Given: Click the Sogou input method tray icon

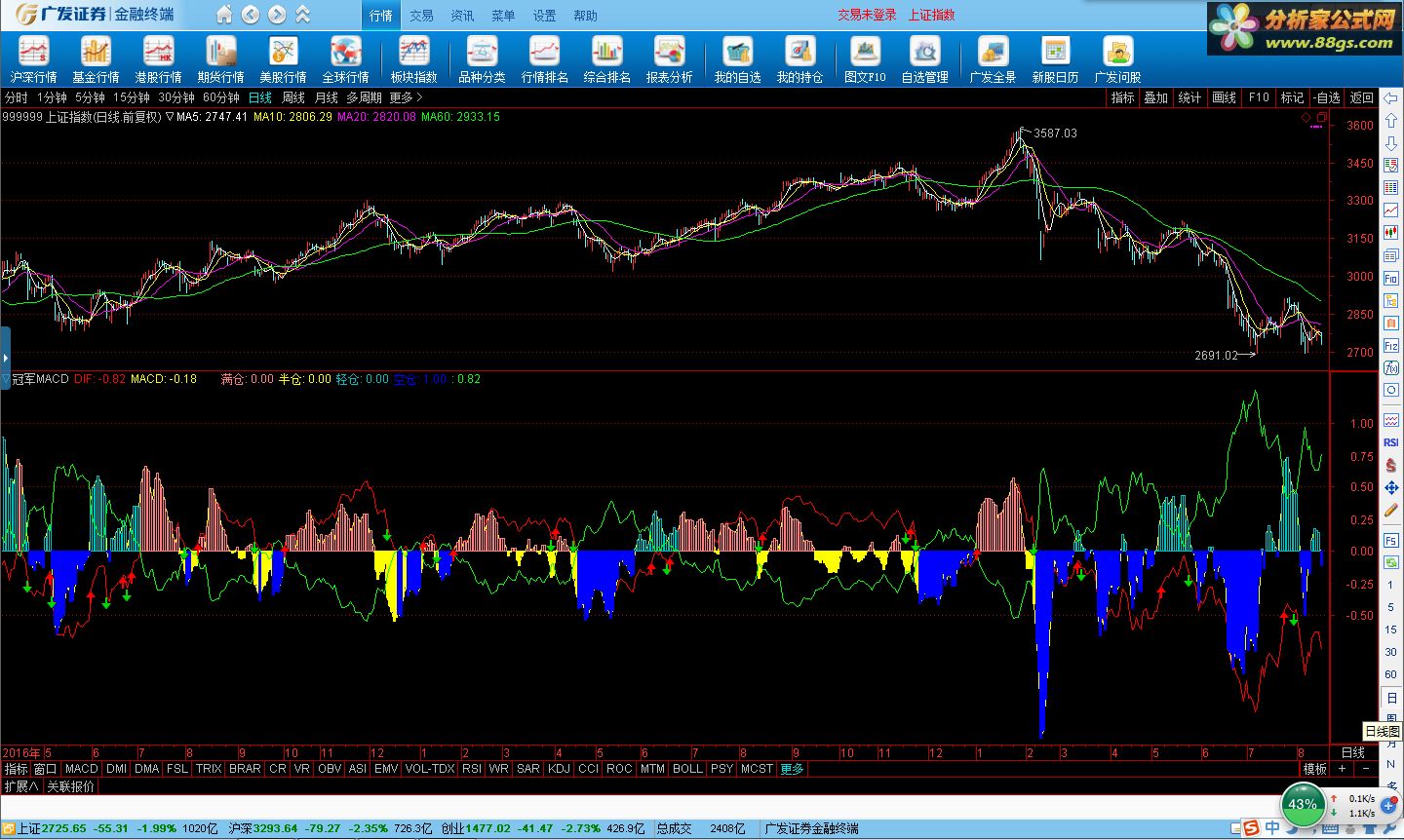Looking at the screenshot, I should point(1252,828).
